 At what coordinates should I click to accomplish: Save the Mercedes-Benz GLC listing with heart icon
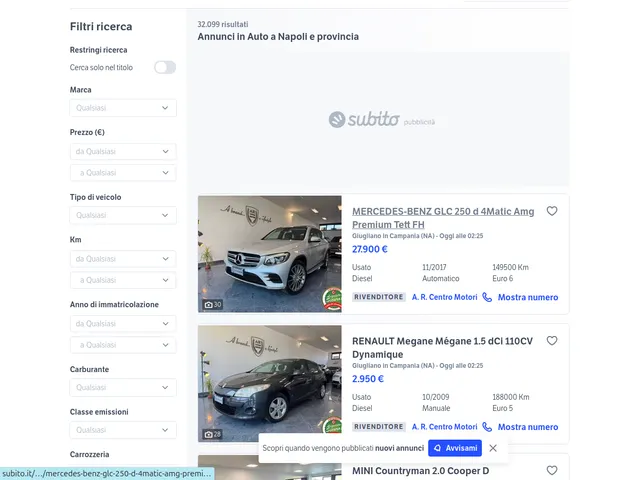pyautogui.click(x=551, y=211)
